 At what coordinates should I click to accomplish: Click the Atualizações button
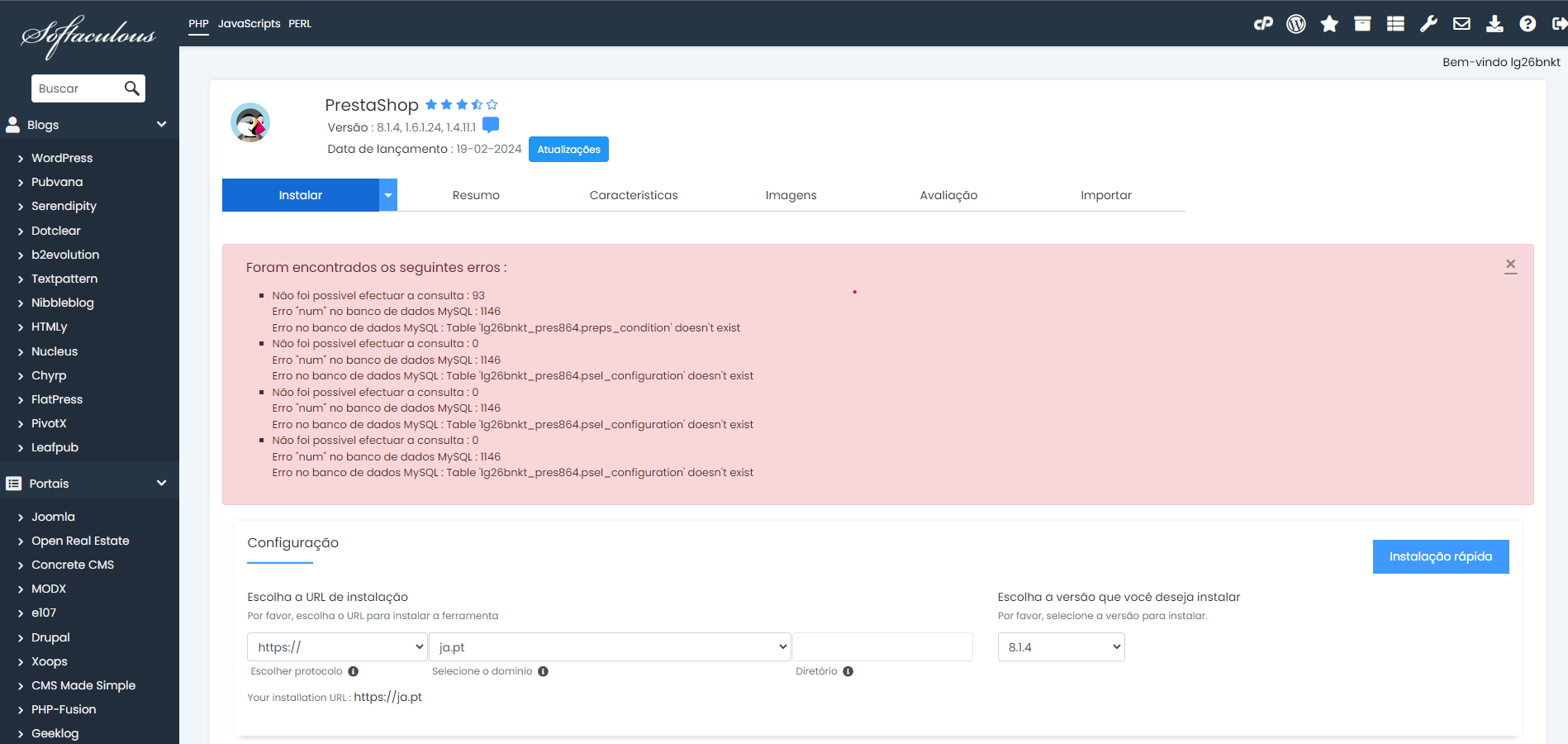click(568, 150)
